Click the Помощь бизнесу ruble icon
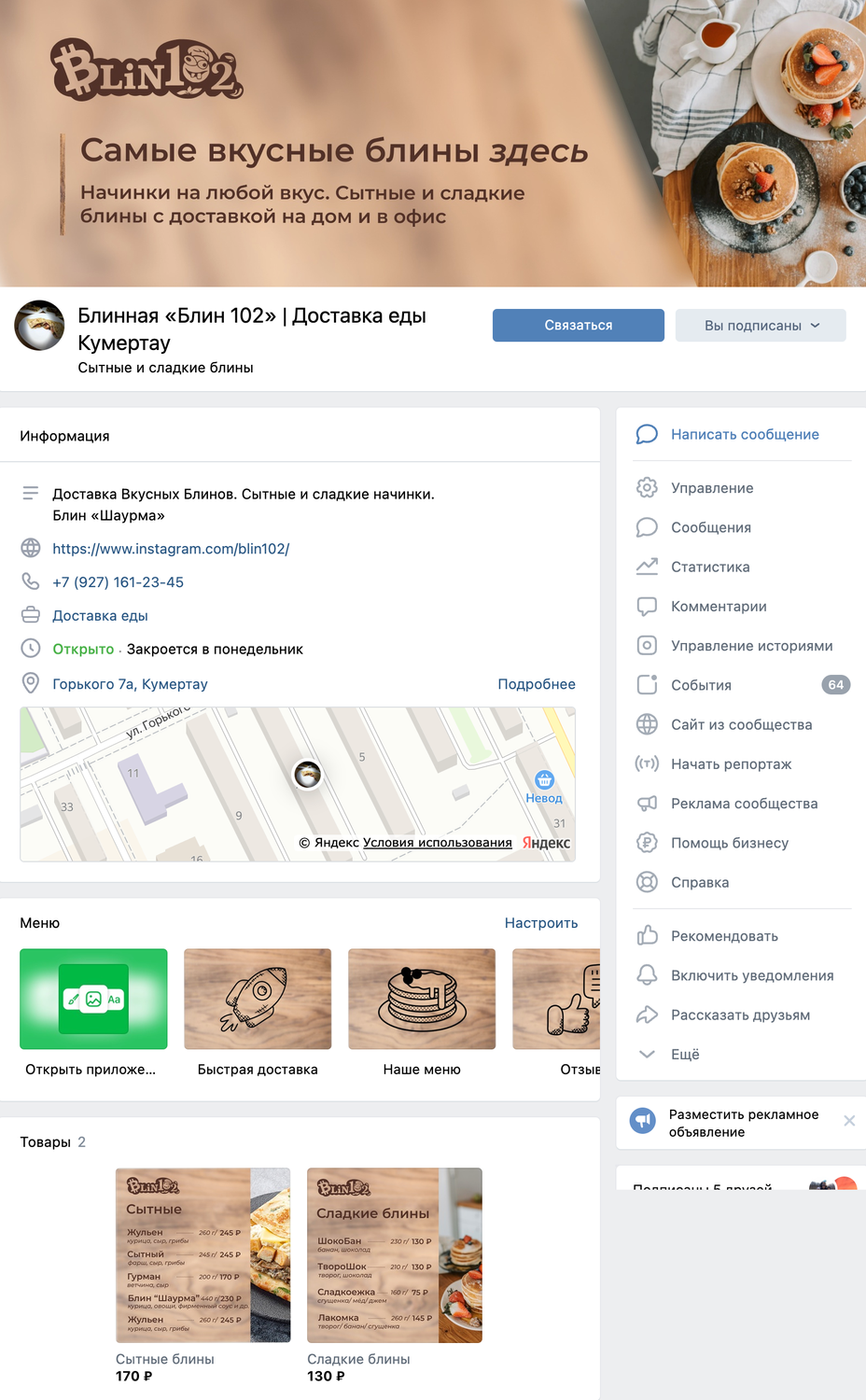866x1400 pixels. [x=647, y=842]
